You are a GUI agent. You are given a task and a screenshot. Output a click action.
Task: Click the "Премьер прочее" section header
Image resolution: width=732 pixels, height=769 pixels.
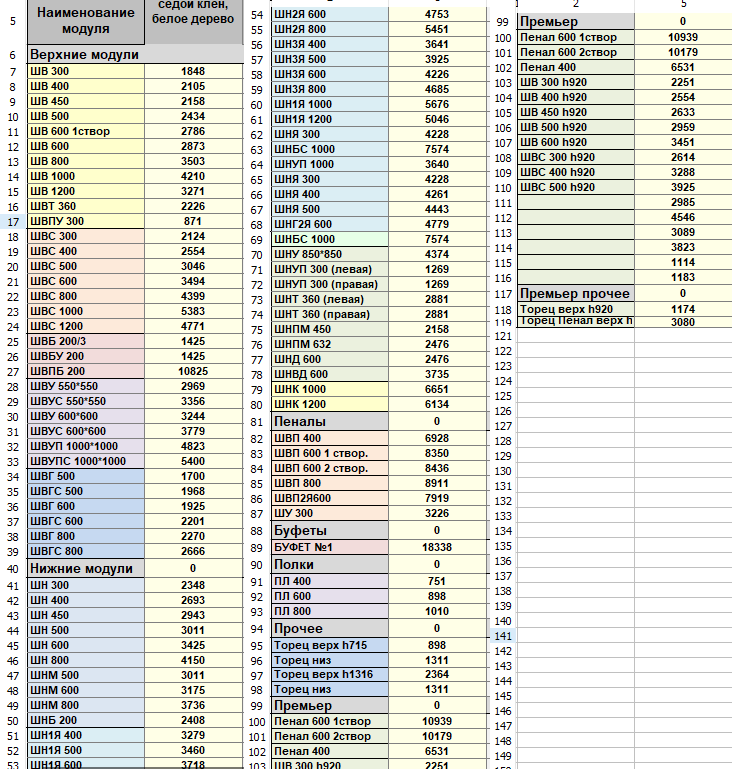click(x=576, y=293)
